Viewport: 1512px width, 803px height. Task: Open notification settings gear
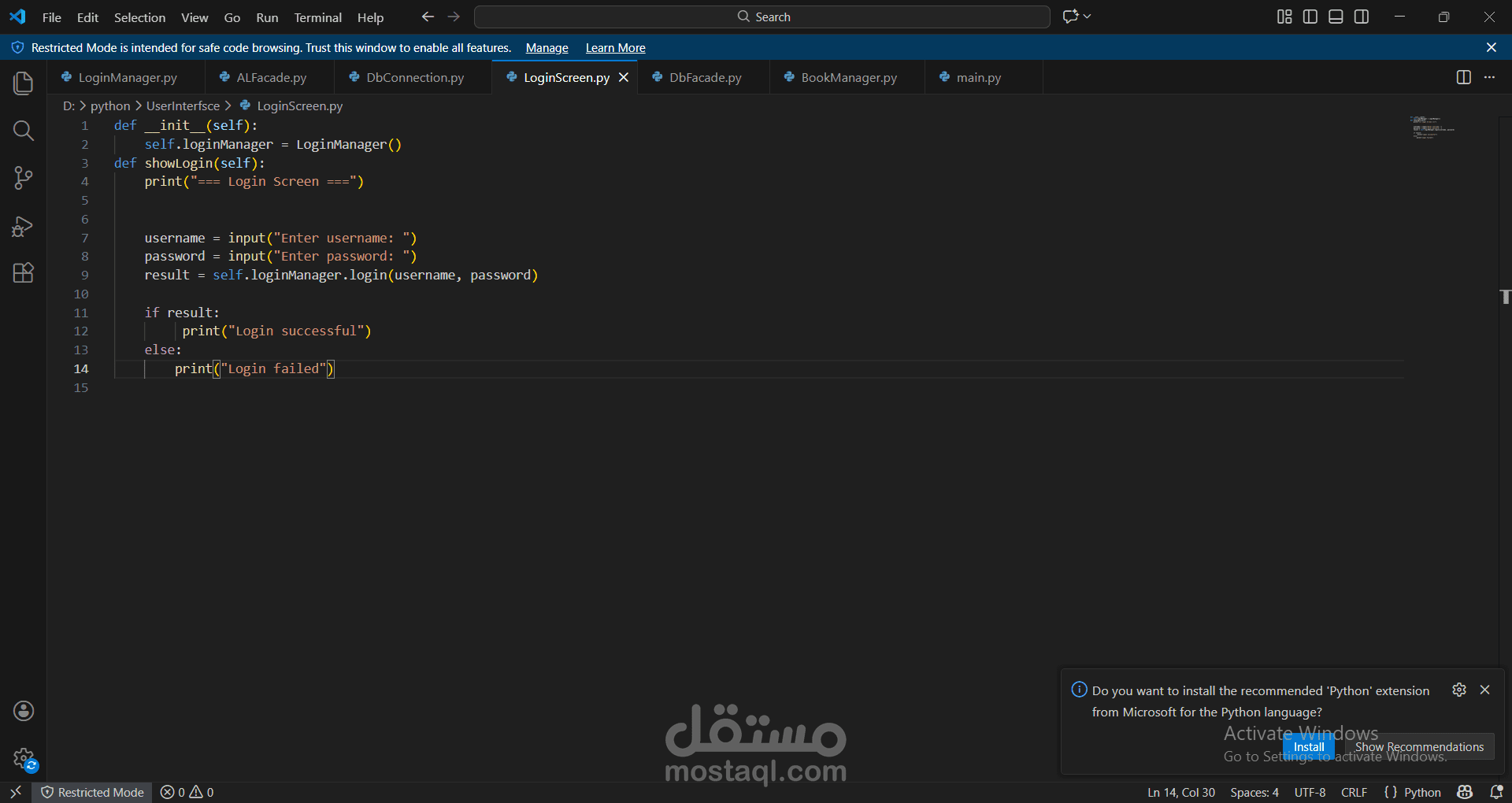pyautogui.click(x=1459, y=690)
